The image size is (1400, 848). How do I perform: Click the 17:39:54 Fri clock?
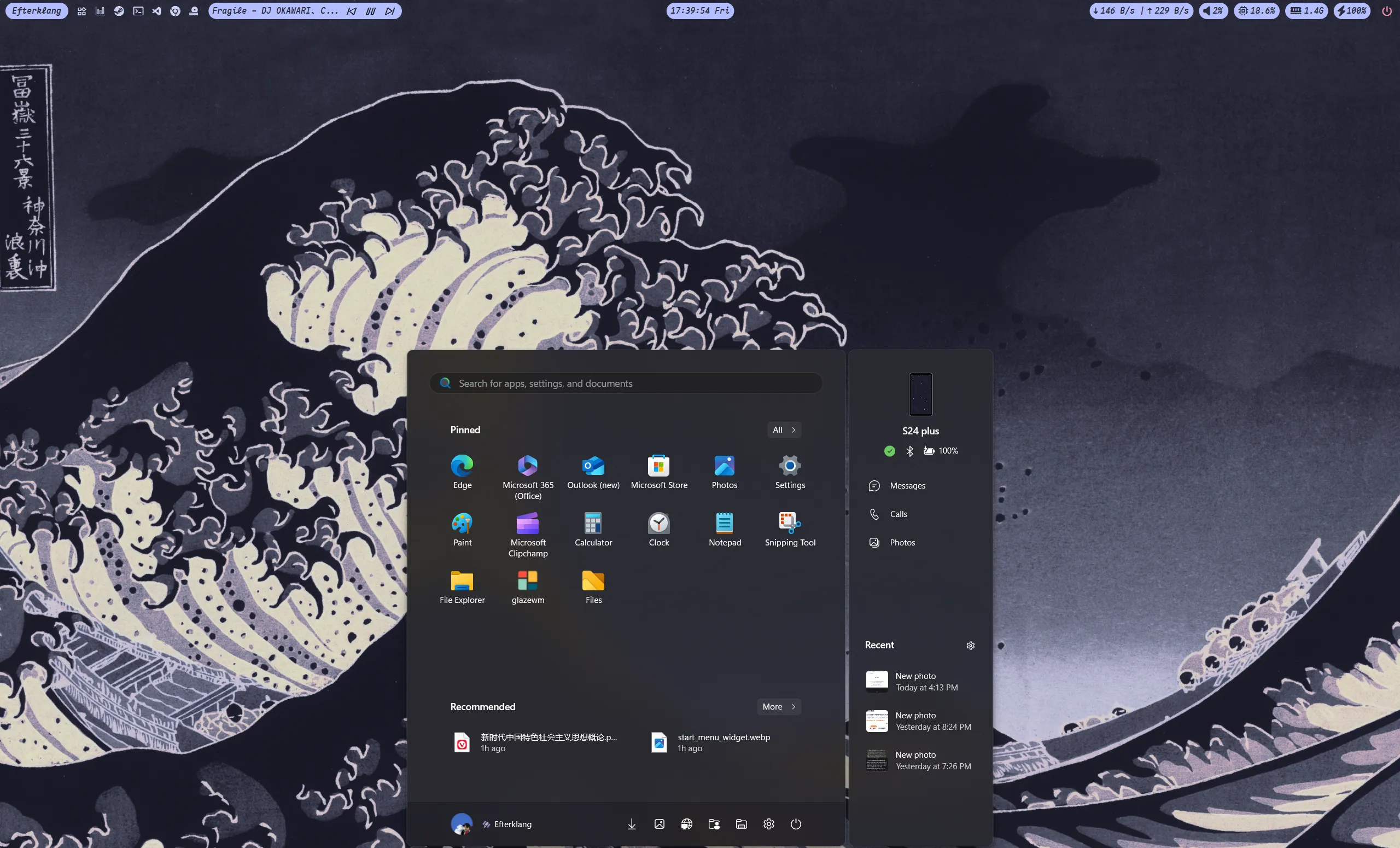click(x=699, y=11)
